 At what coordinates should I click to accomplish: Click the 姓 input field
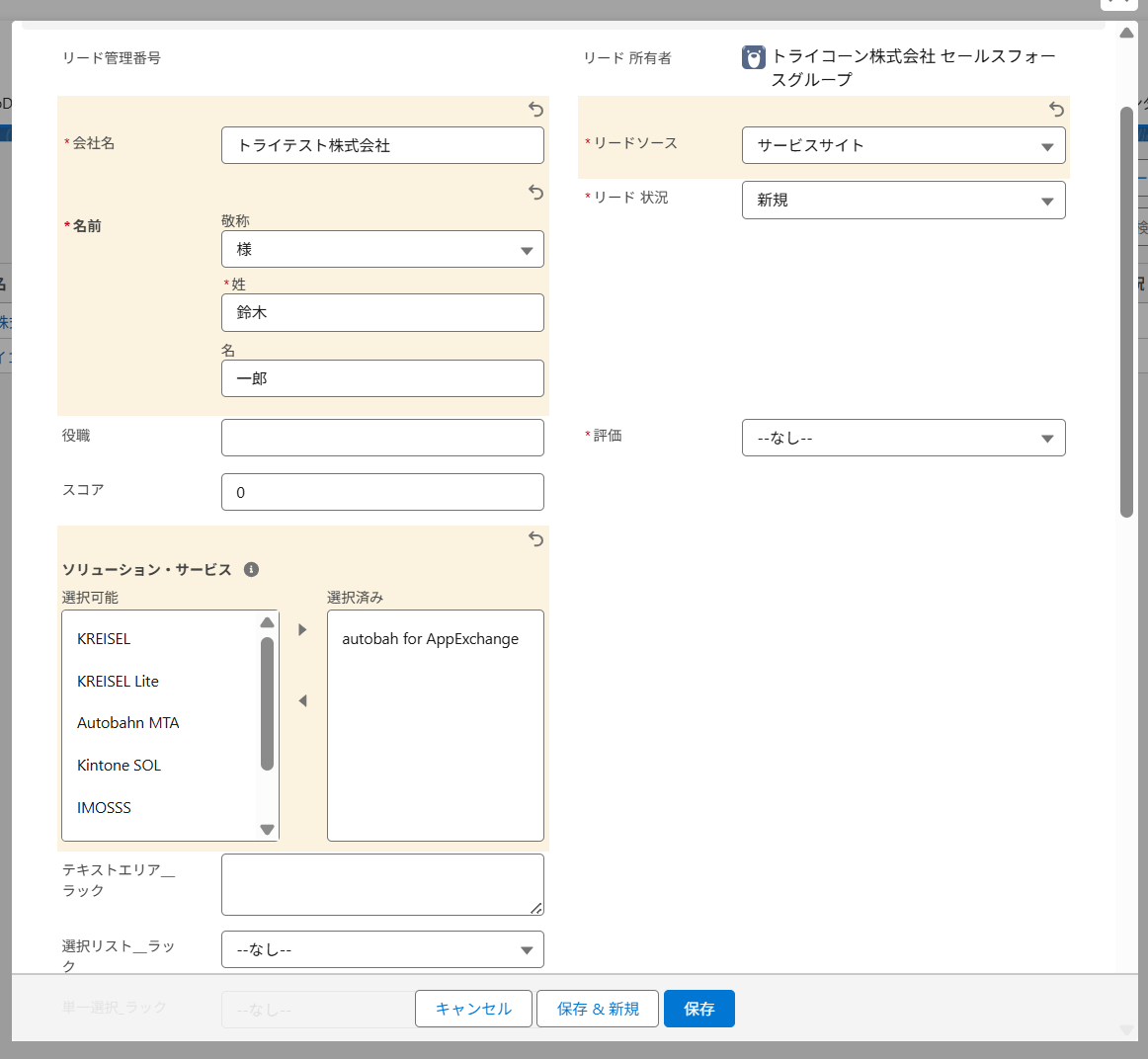click(382, 312)
